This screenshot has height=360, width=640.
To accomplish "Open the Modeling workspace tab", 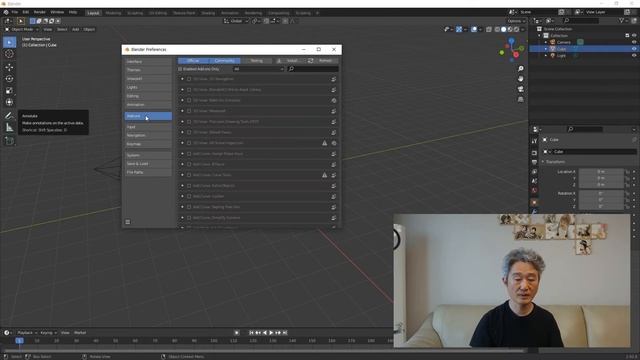I will click(113, 13).
